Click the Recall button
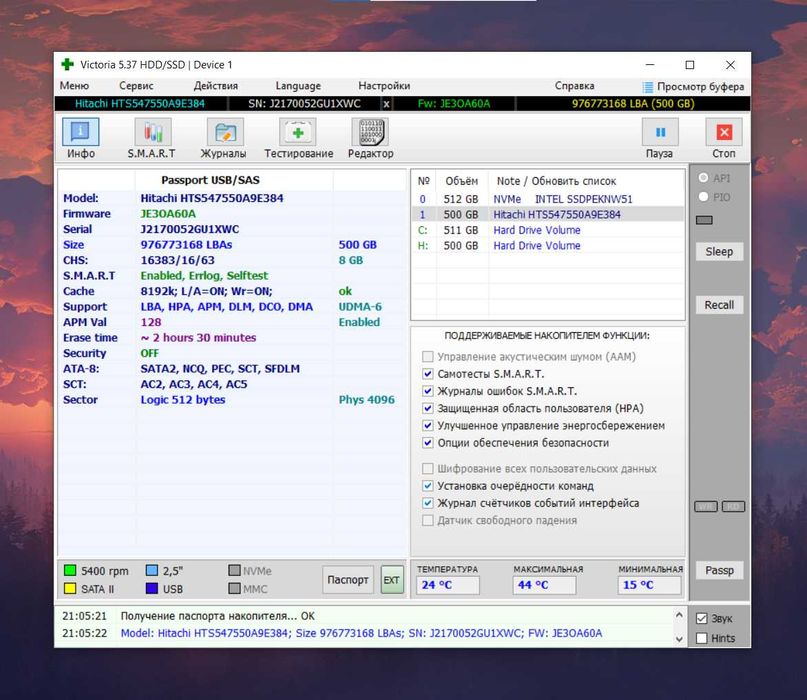 coord(719,305)
